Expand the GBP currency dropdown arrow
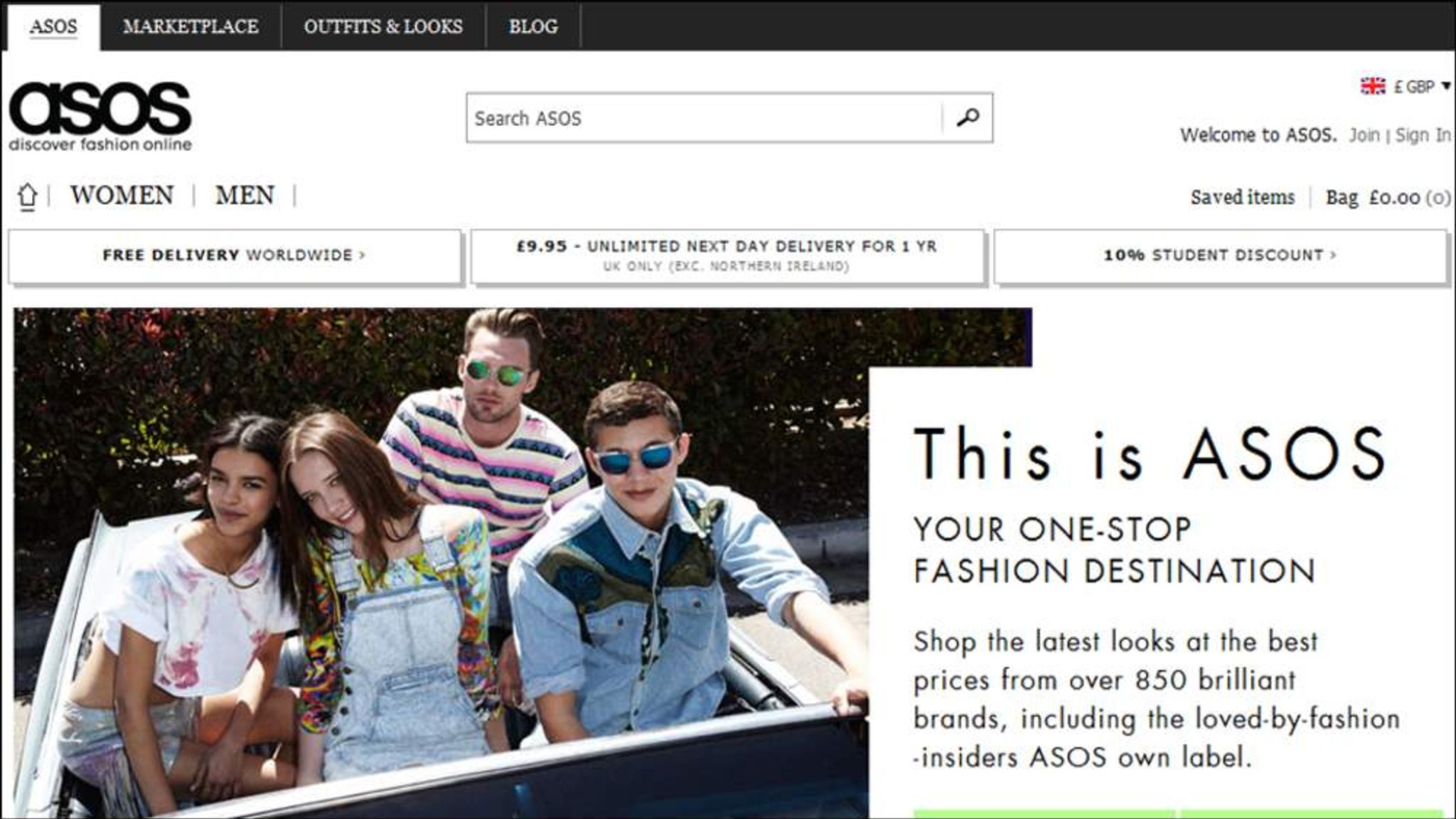1456x819 pixels. tap(1445, 86)
